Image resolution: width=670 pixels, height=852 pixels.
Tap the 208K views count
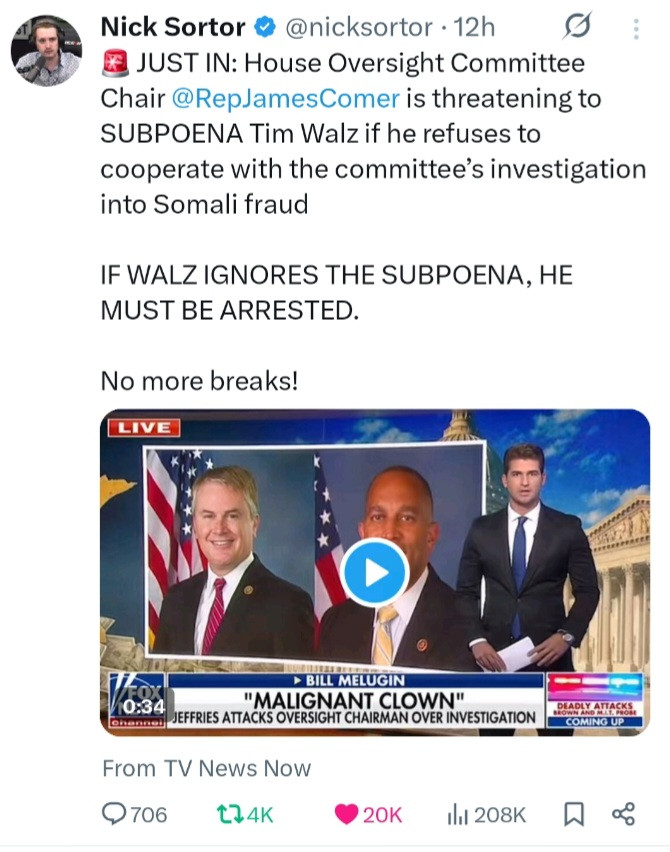(500, 815)
